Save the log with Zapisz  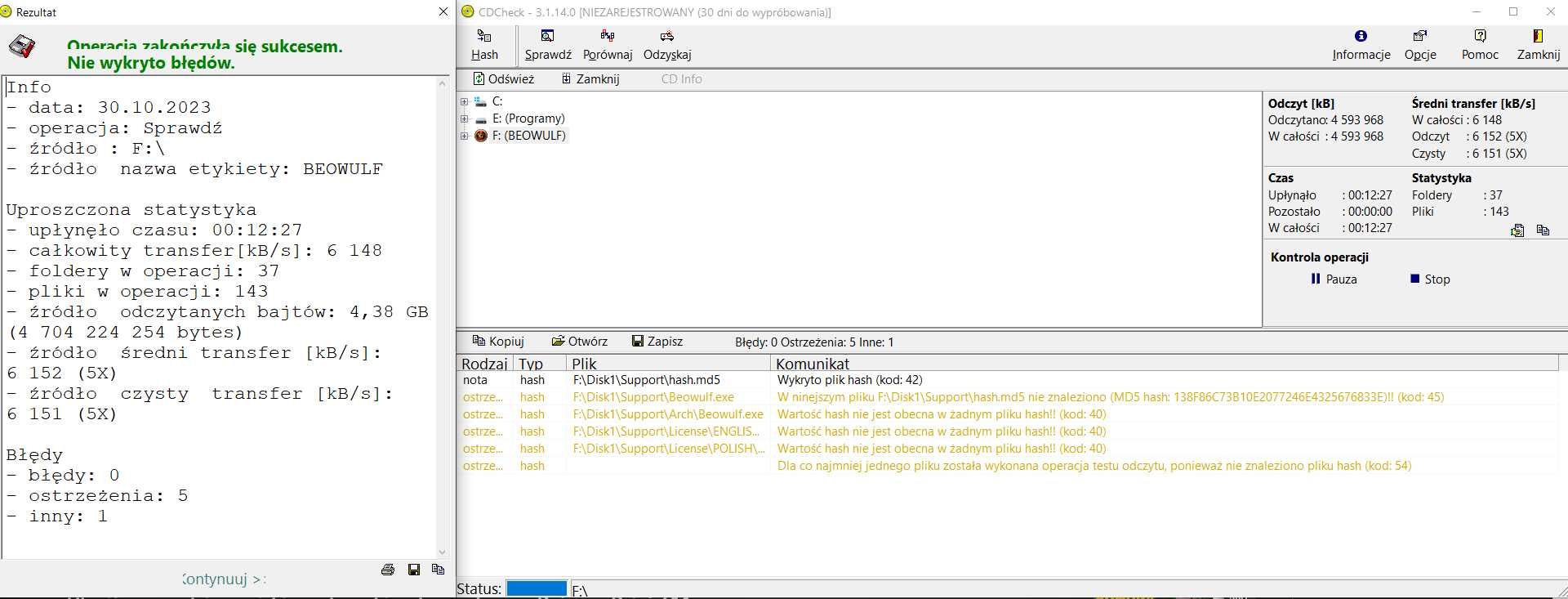(x=657, y=342)
